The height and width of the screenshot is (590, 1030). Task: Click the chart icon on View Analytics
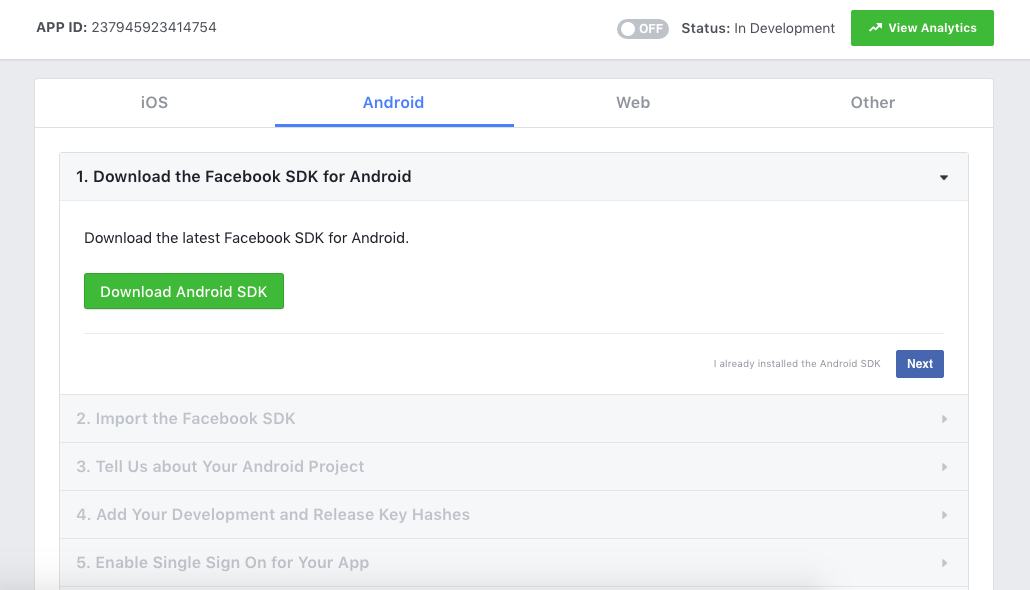[875, 28]
